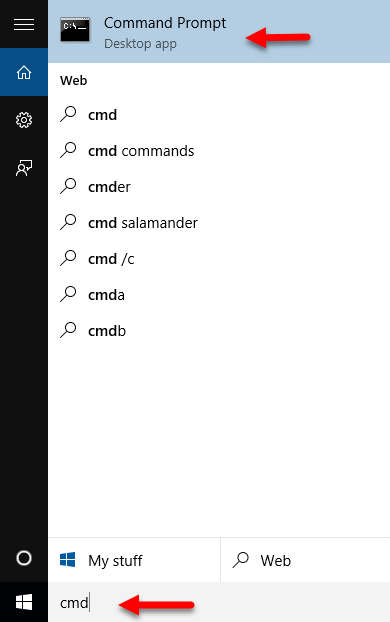This screenshot has width=390, height=622.
Task: Choose the "cmder" search suggestion
Action: tap(219, 186)
